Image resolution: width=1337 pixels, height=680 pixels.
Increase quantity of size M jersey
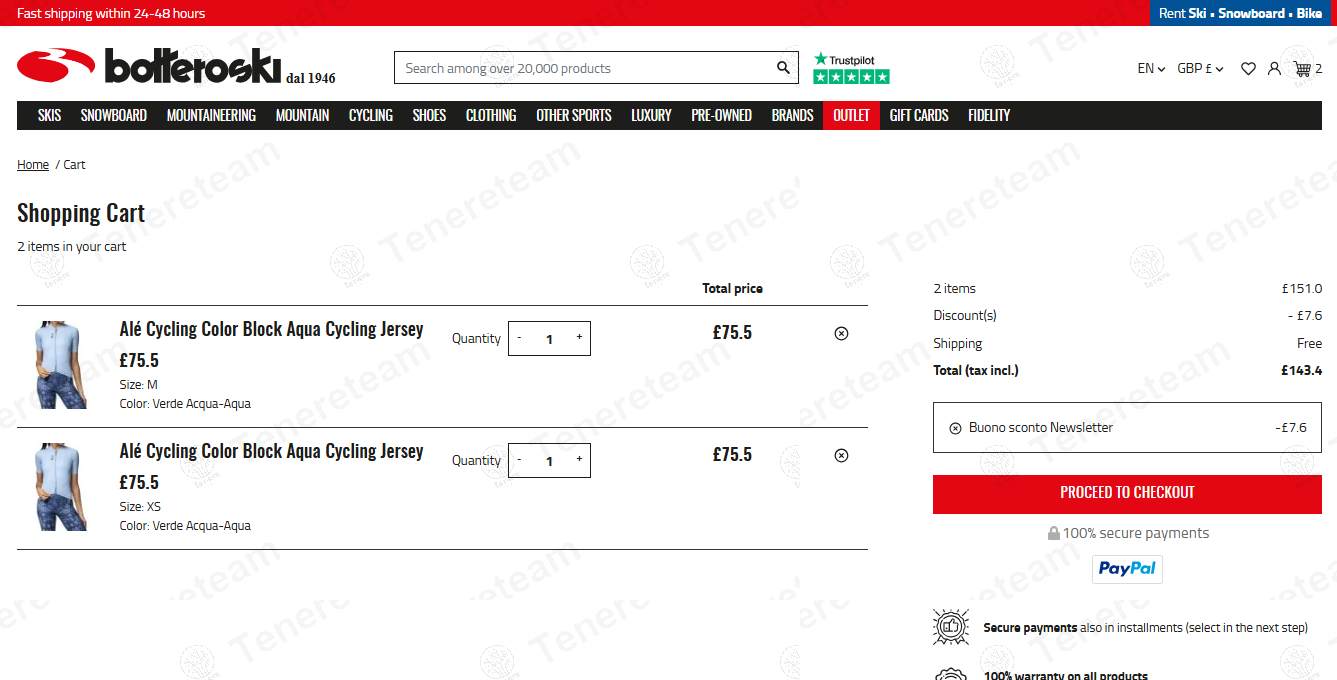[x=579, y=338]
